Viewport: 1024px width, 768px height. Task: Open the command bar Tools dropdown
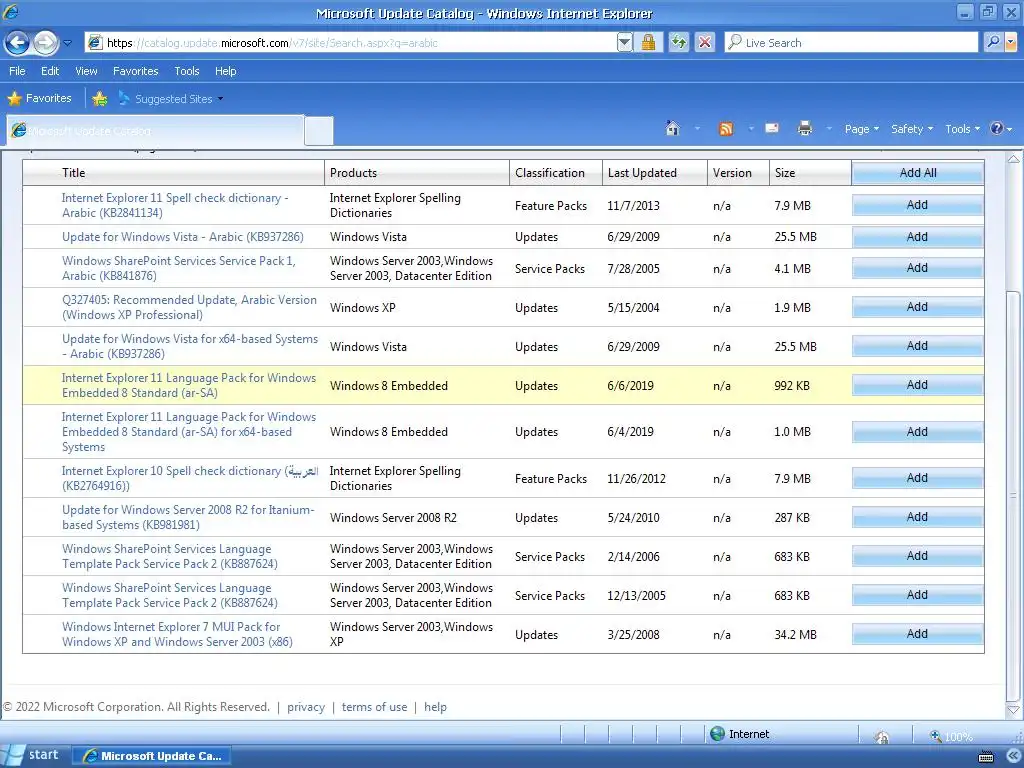tap(963, 129)
